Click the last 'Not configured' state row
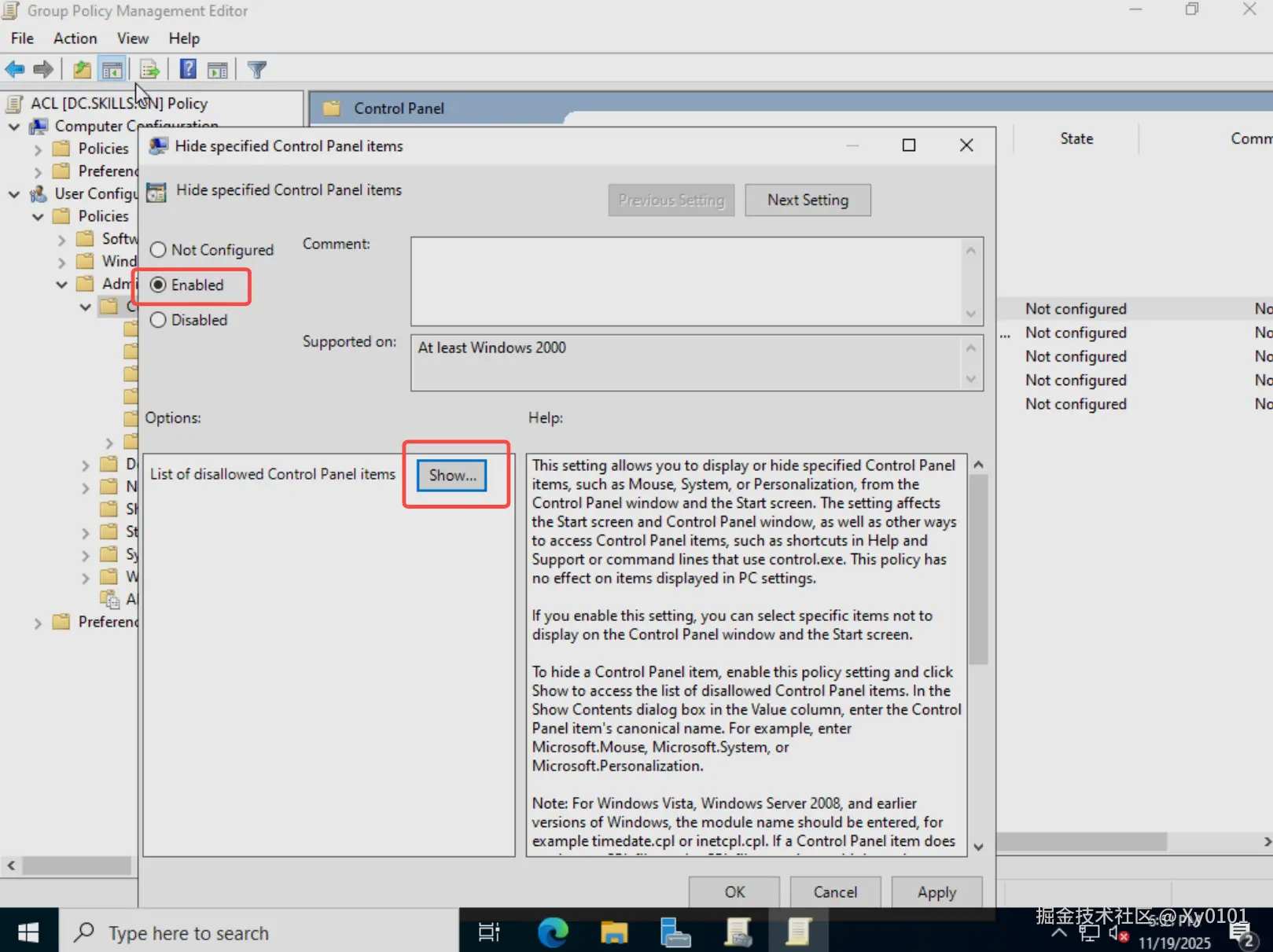 tap(1076, 404)
